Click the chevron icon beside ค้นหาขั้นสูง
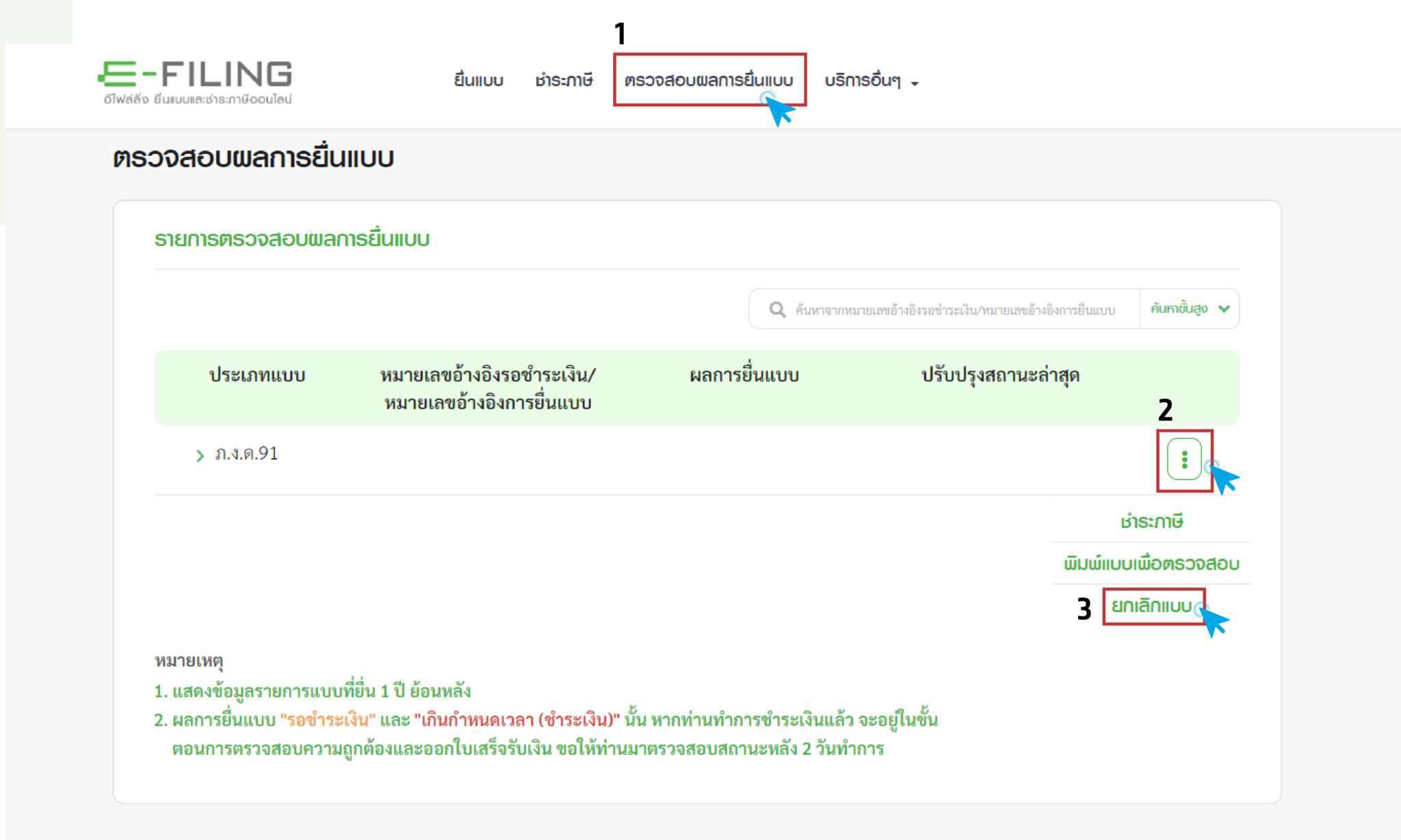Image resolution: width=1401 pixels, height=840 pixels. [1223, 309]
